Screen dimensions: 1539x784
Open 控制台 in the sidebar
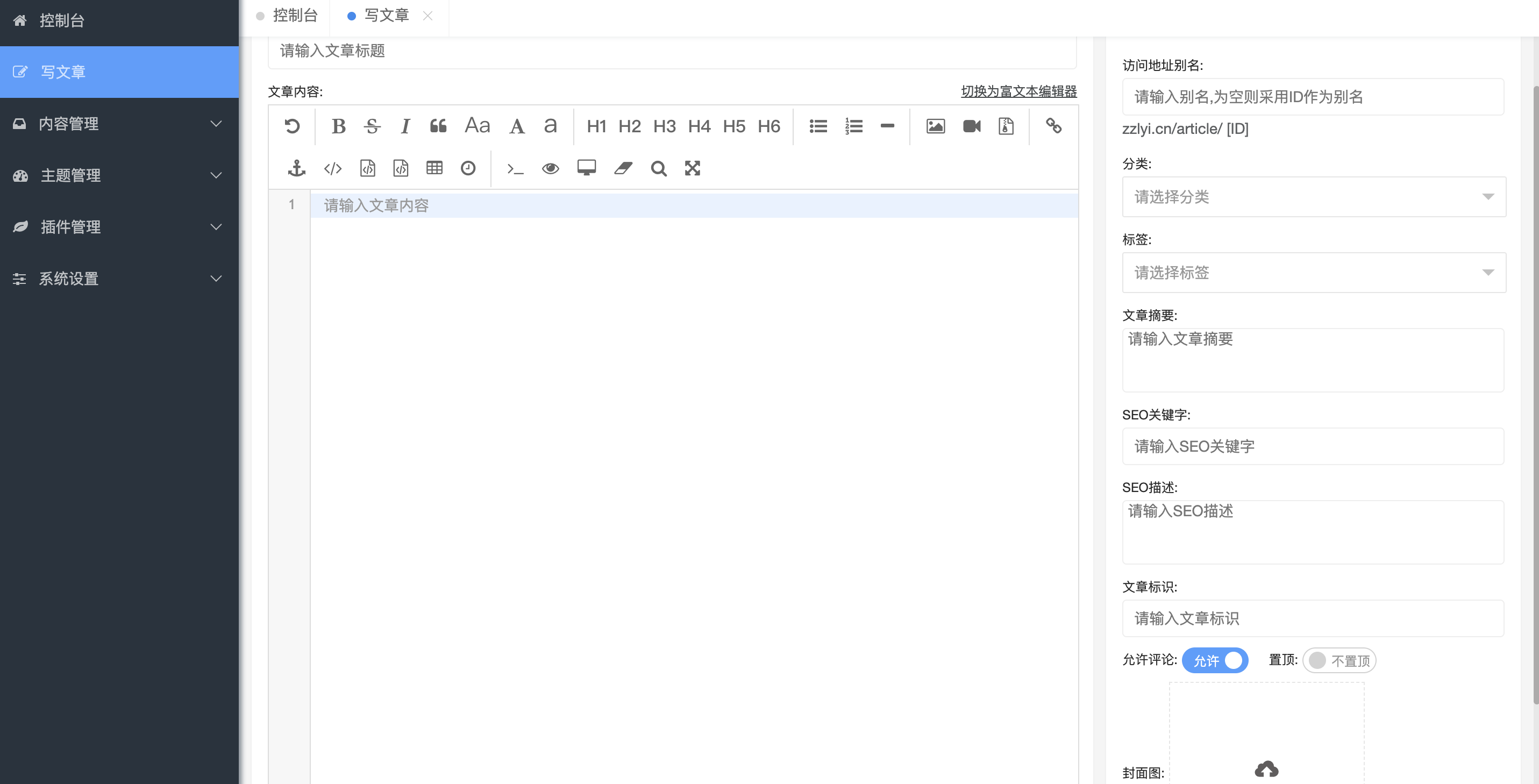coord(119,21)
